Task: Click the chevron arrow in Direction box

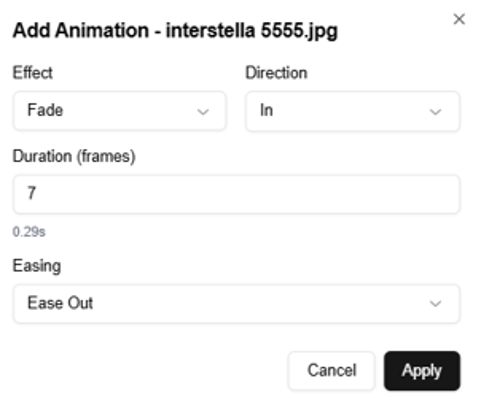Action: (435, 112)
